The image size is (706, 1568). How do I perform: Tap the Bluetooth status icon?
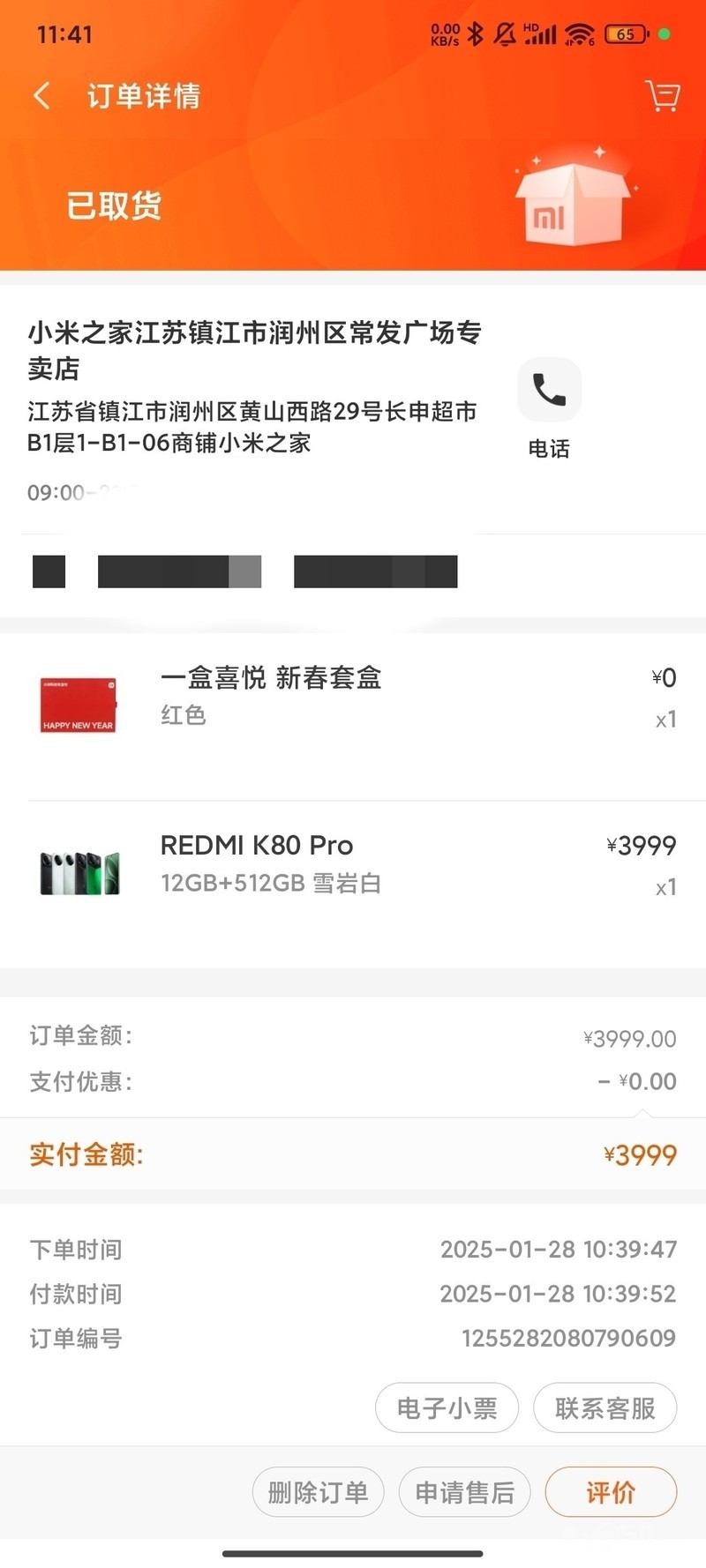coord(476,34)
